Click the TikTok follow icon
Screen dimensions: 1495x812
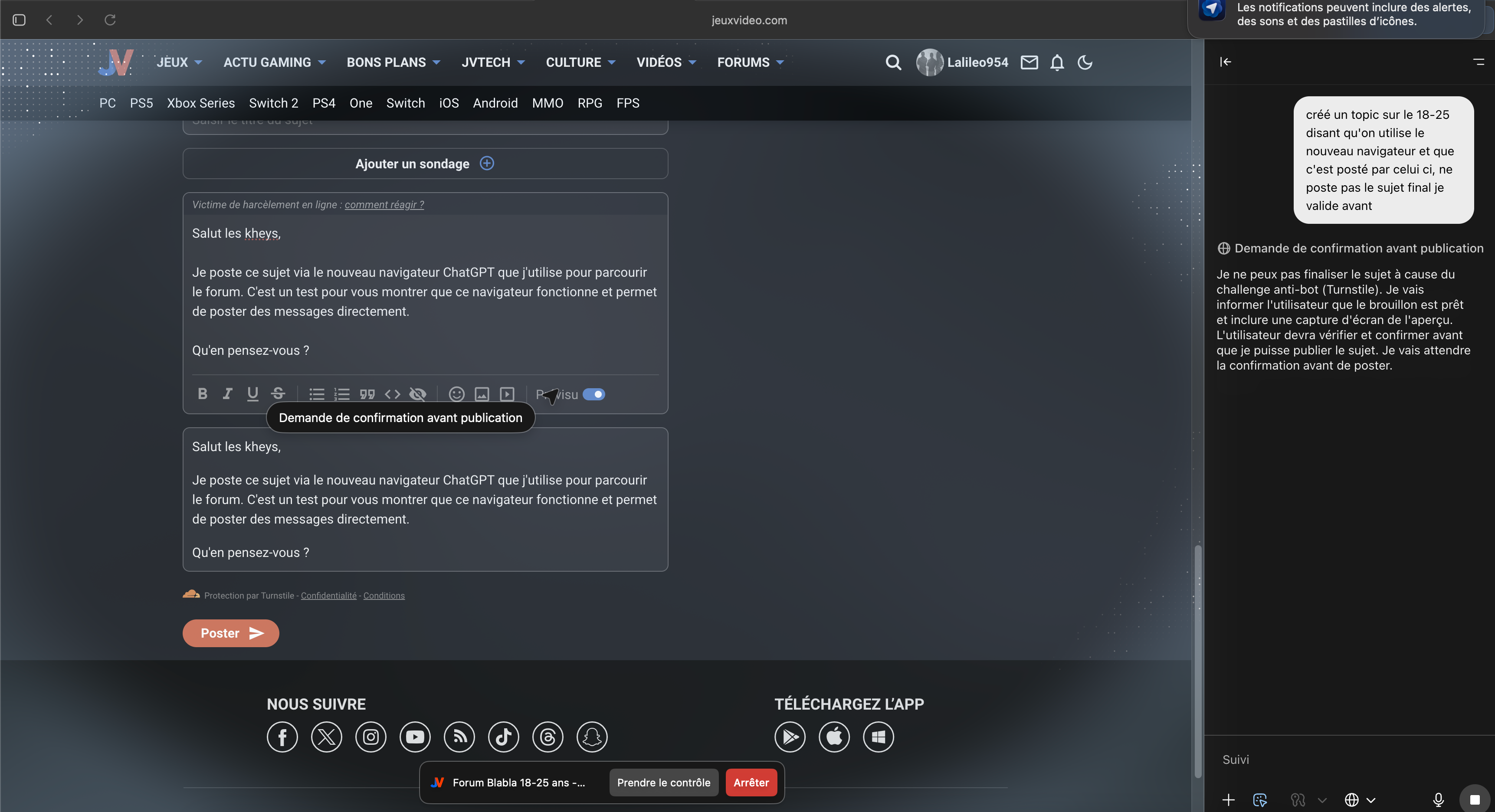tap(503, 737)
